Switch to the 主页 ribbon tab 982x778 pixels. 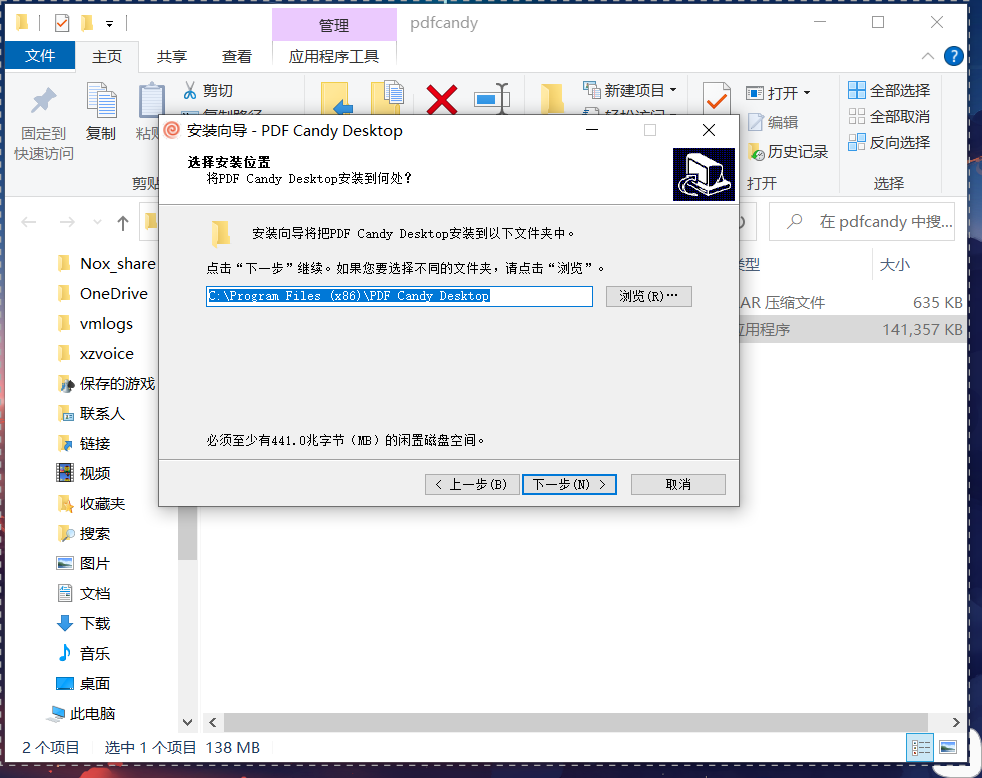106,56
